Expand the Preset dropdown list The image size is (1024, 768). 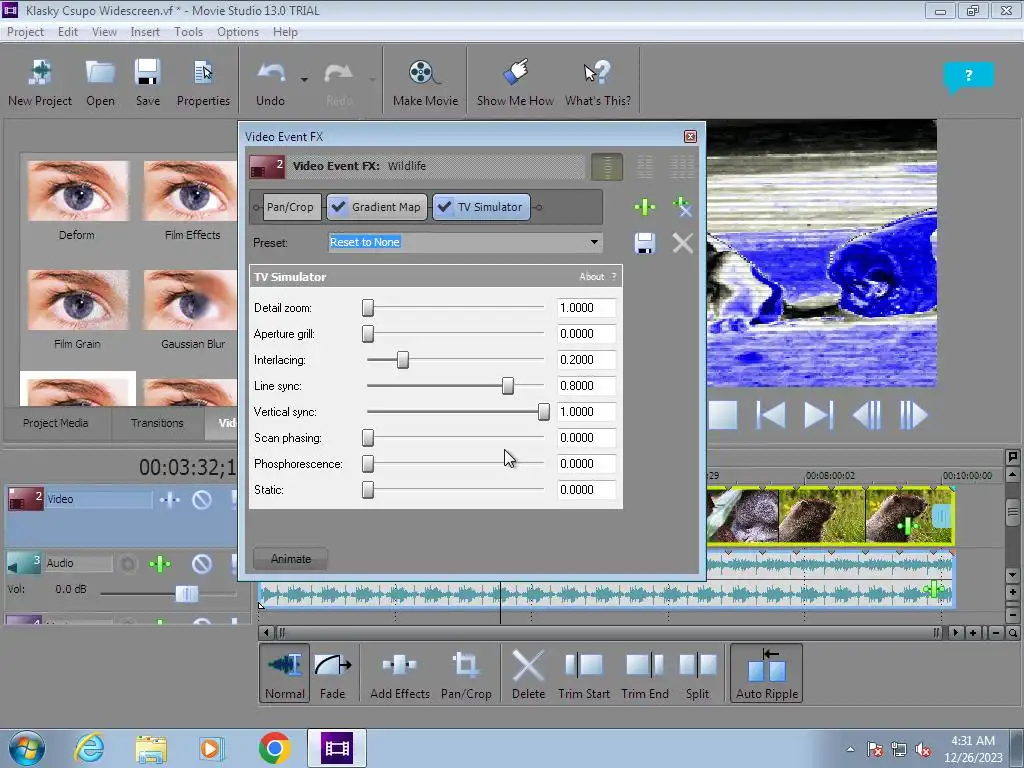[594, 242]
